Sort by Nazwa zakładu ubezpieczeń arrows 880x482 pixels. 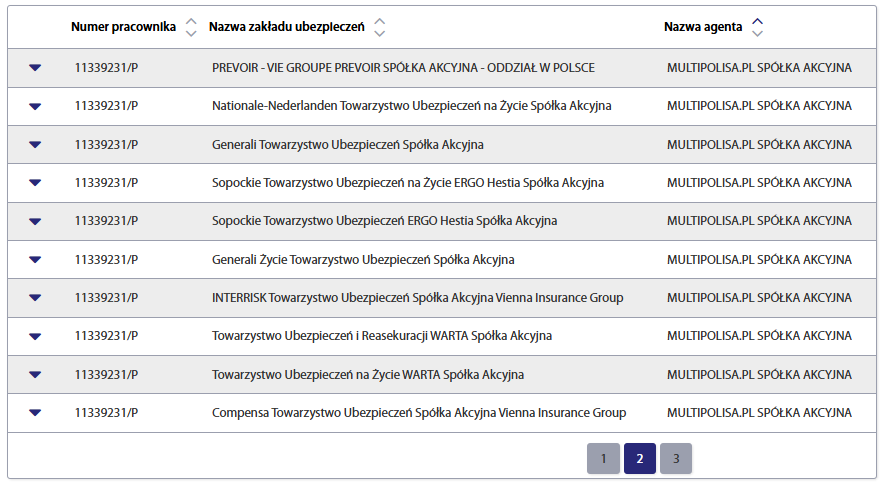coord(379,26)
